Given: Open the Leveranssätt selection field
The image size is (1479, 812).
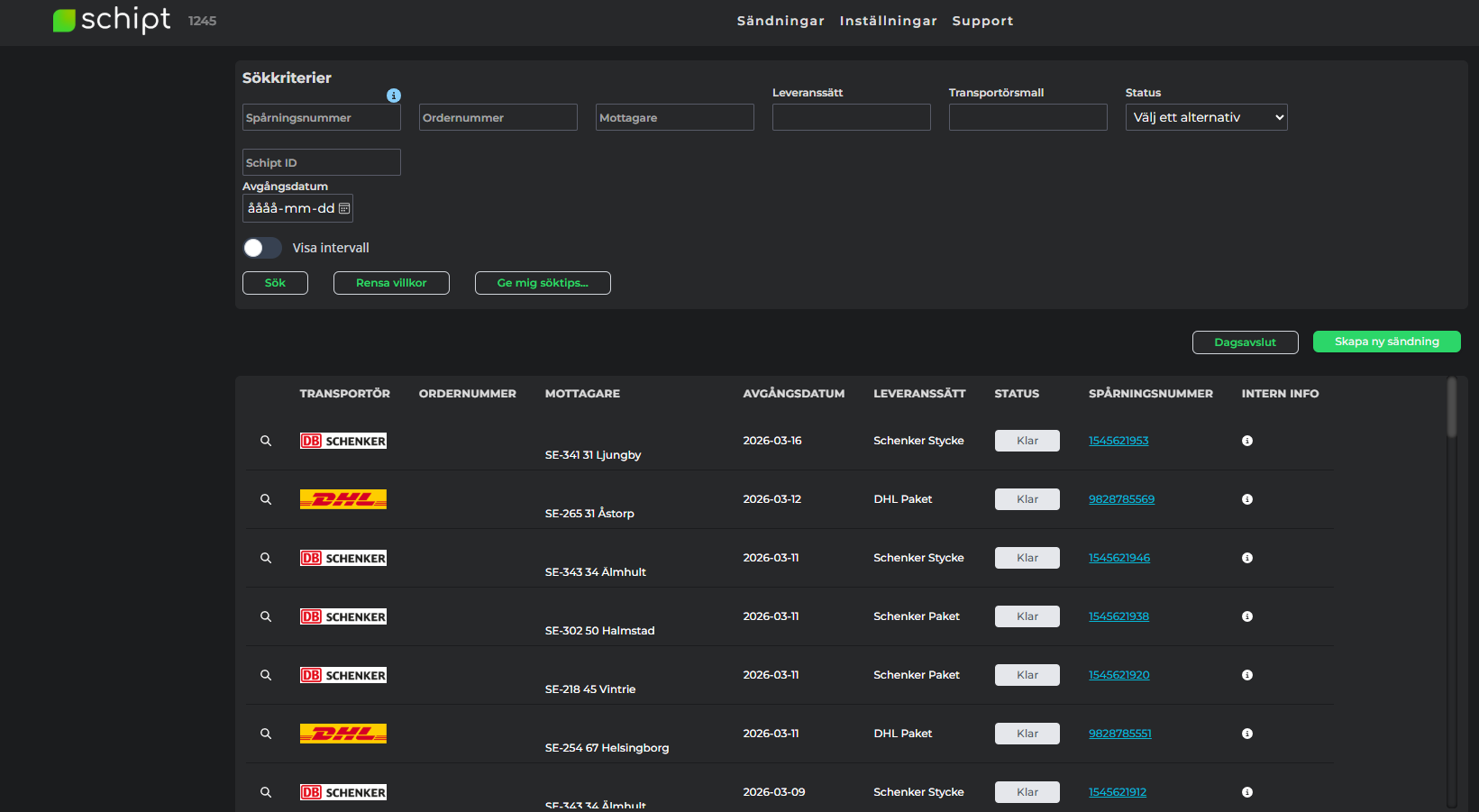Looking at the screenshot, I should (x=851, y=117).
